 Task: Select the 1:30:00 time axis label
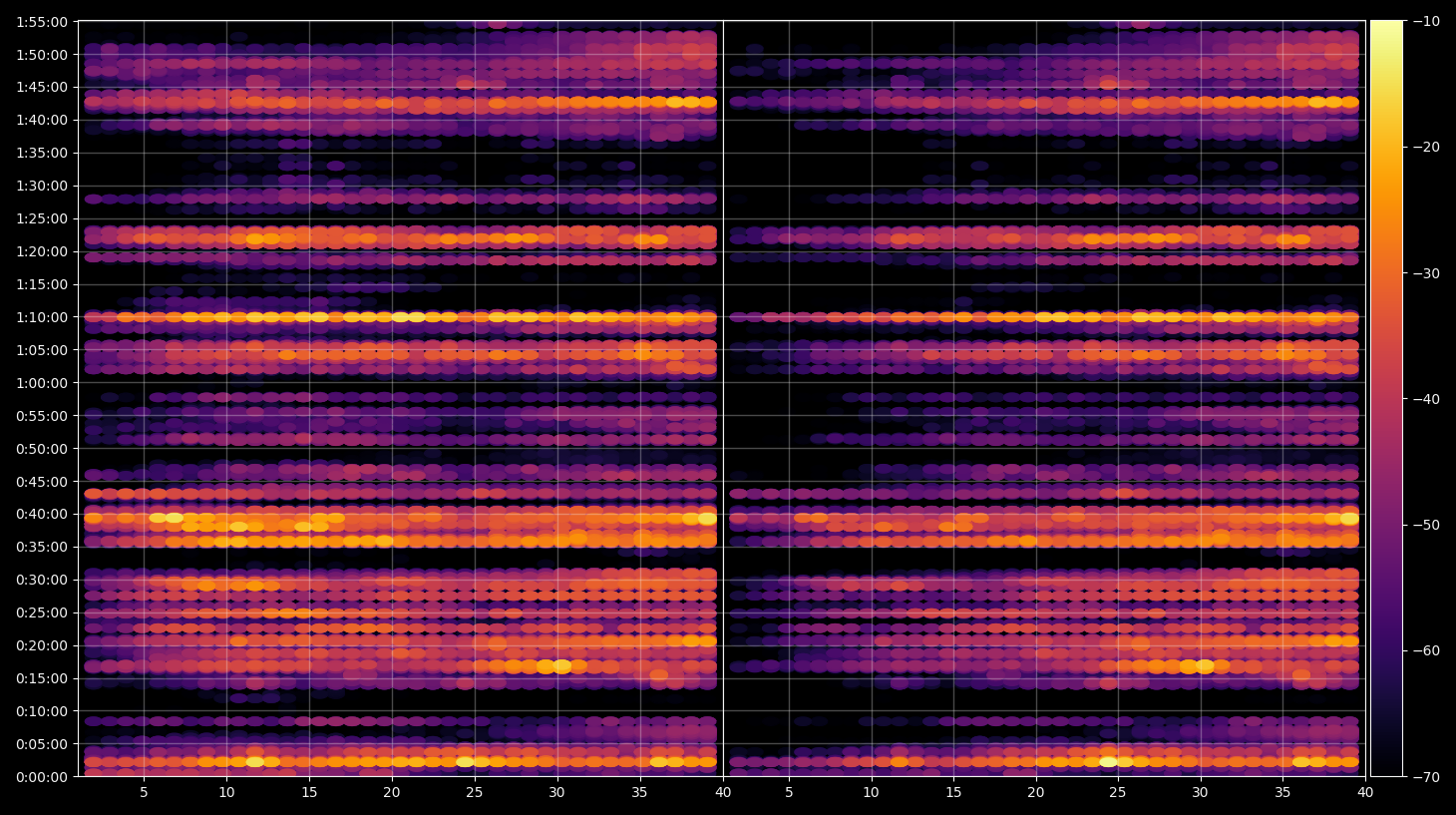[42, 186]
